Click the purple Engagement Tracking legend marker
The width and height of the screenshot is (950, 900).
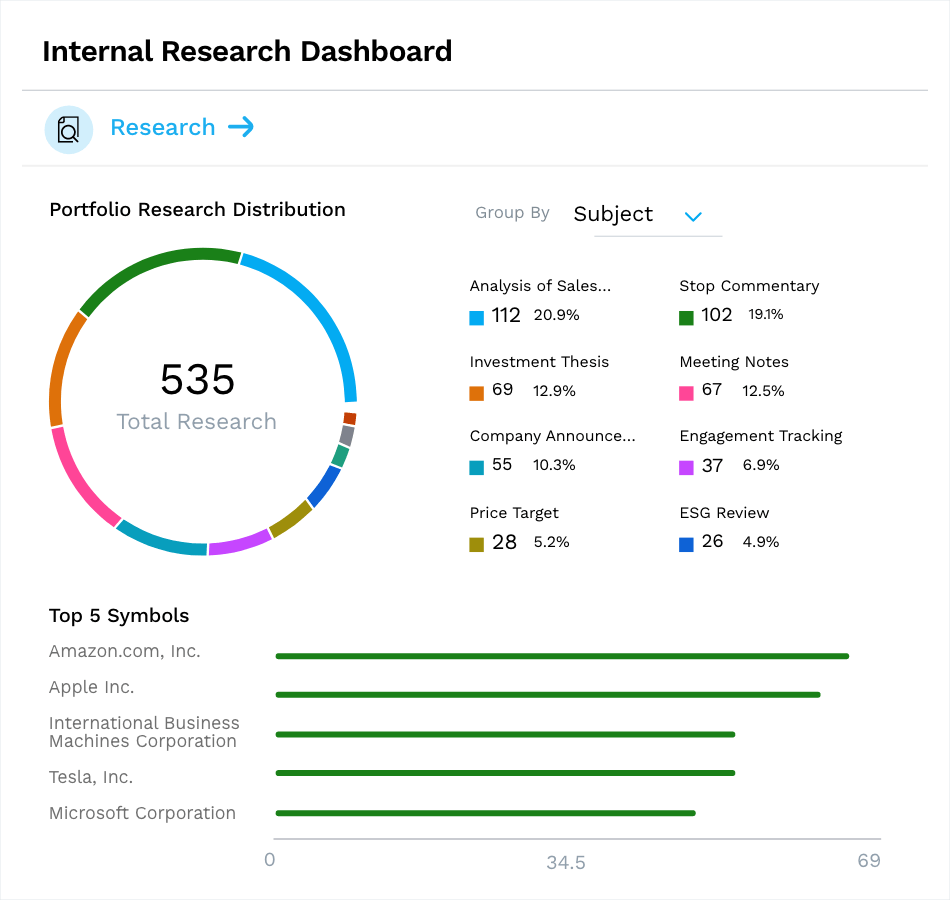688,465
